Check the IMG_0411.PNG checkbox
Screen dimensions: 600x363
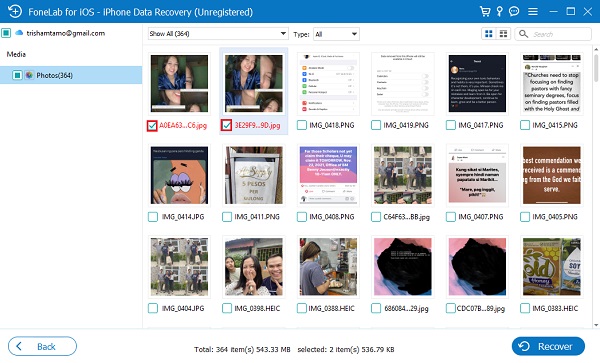click(x=227, y=217)
